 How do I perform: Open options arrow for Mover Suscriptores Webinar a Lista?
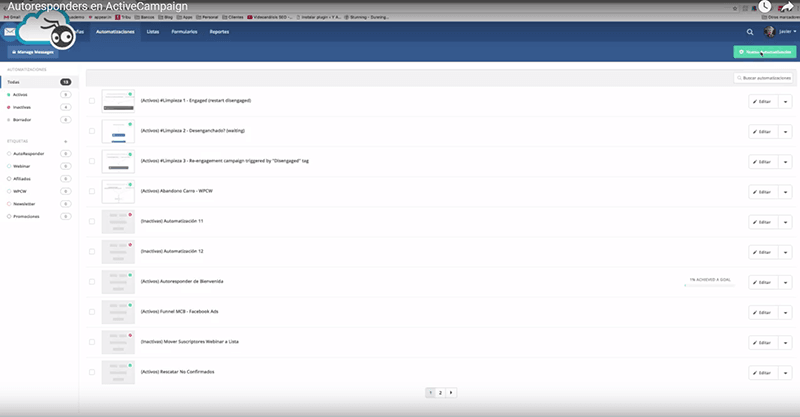[x=785, y=342]
